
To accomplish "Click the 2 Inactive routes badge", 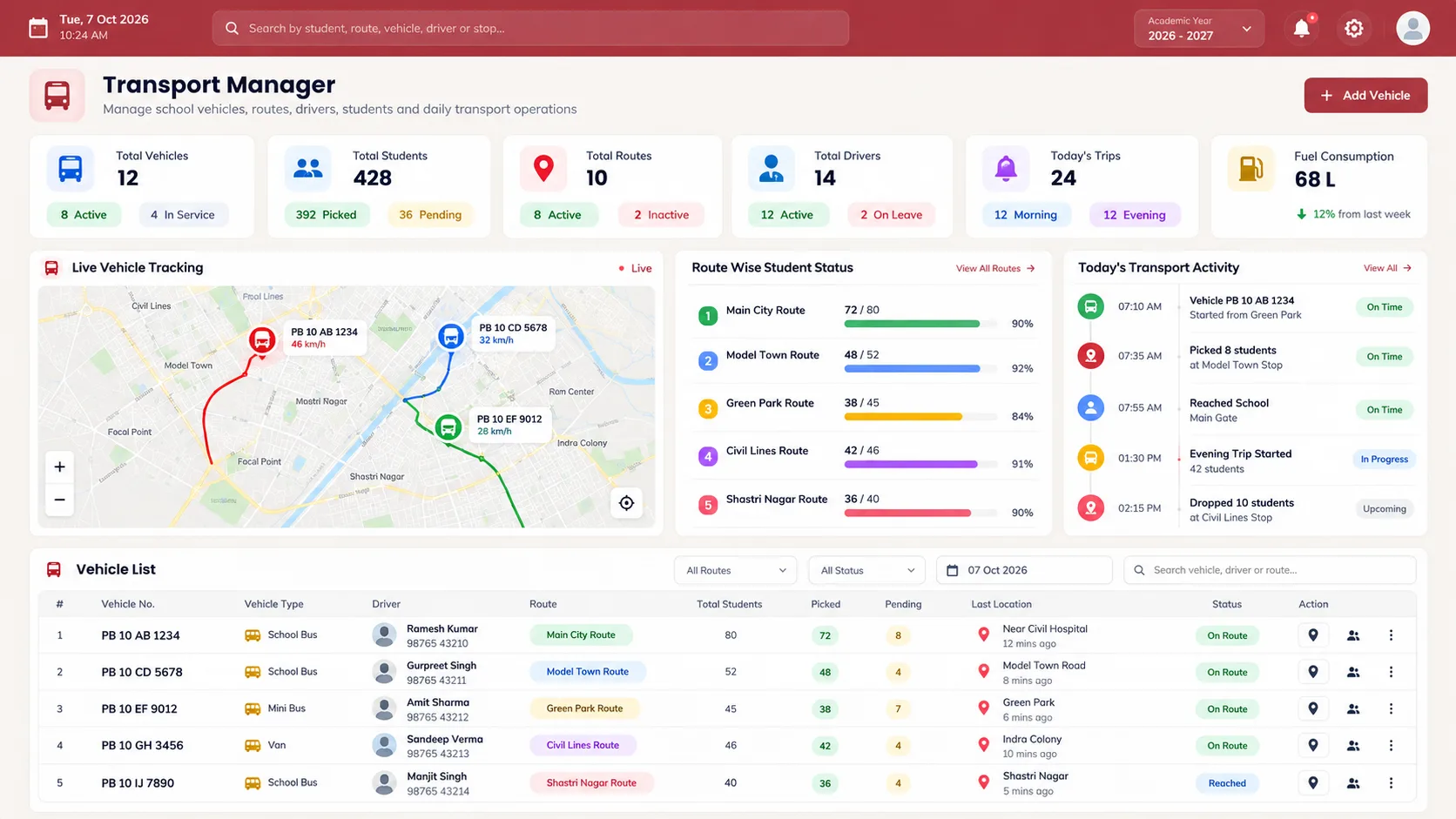I will click(x=661, y=215).
